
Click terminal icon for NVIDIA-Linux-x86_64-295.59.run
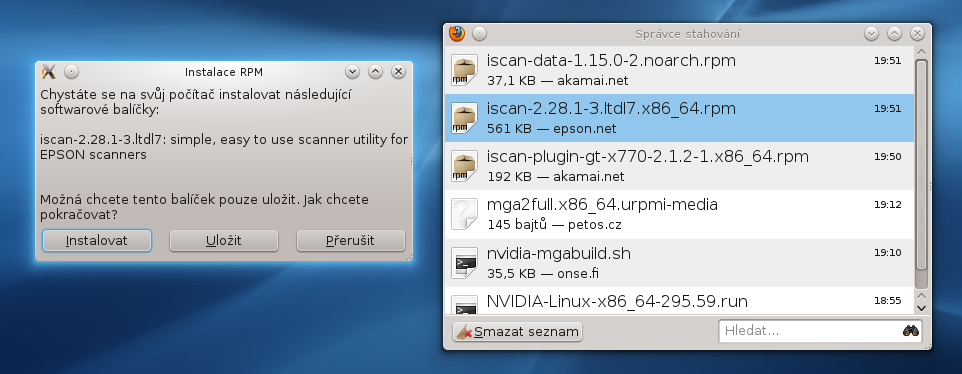464,305
